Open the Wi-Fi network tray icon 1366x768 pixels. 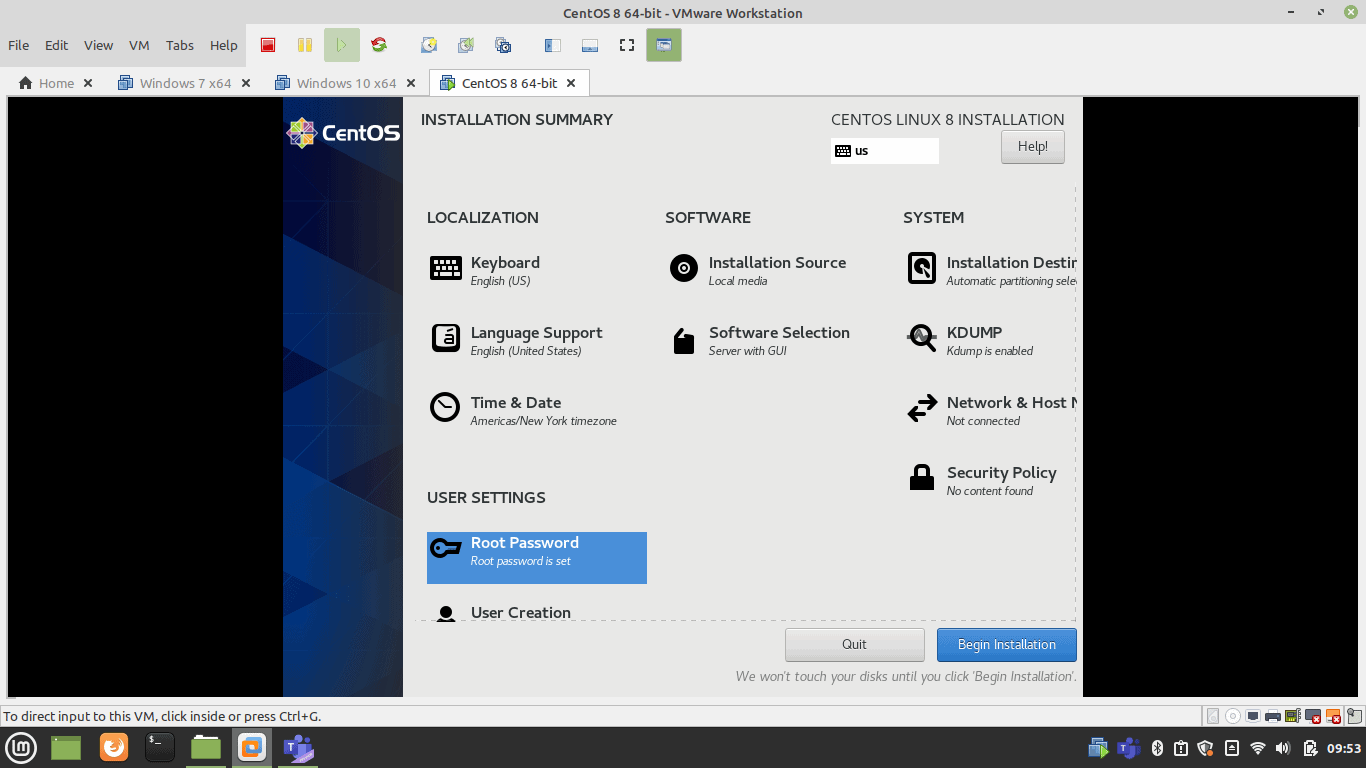coord(1258,747)
